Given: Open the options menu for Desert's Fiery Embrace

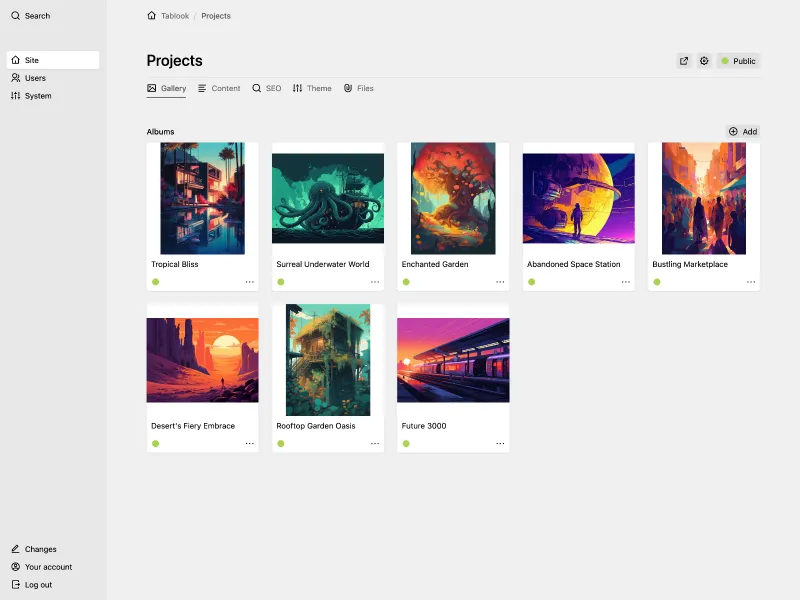Looking at the screenshot, I should 249,443.
